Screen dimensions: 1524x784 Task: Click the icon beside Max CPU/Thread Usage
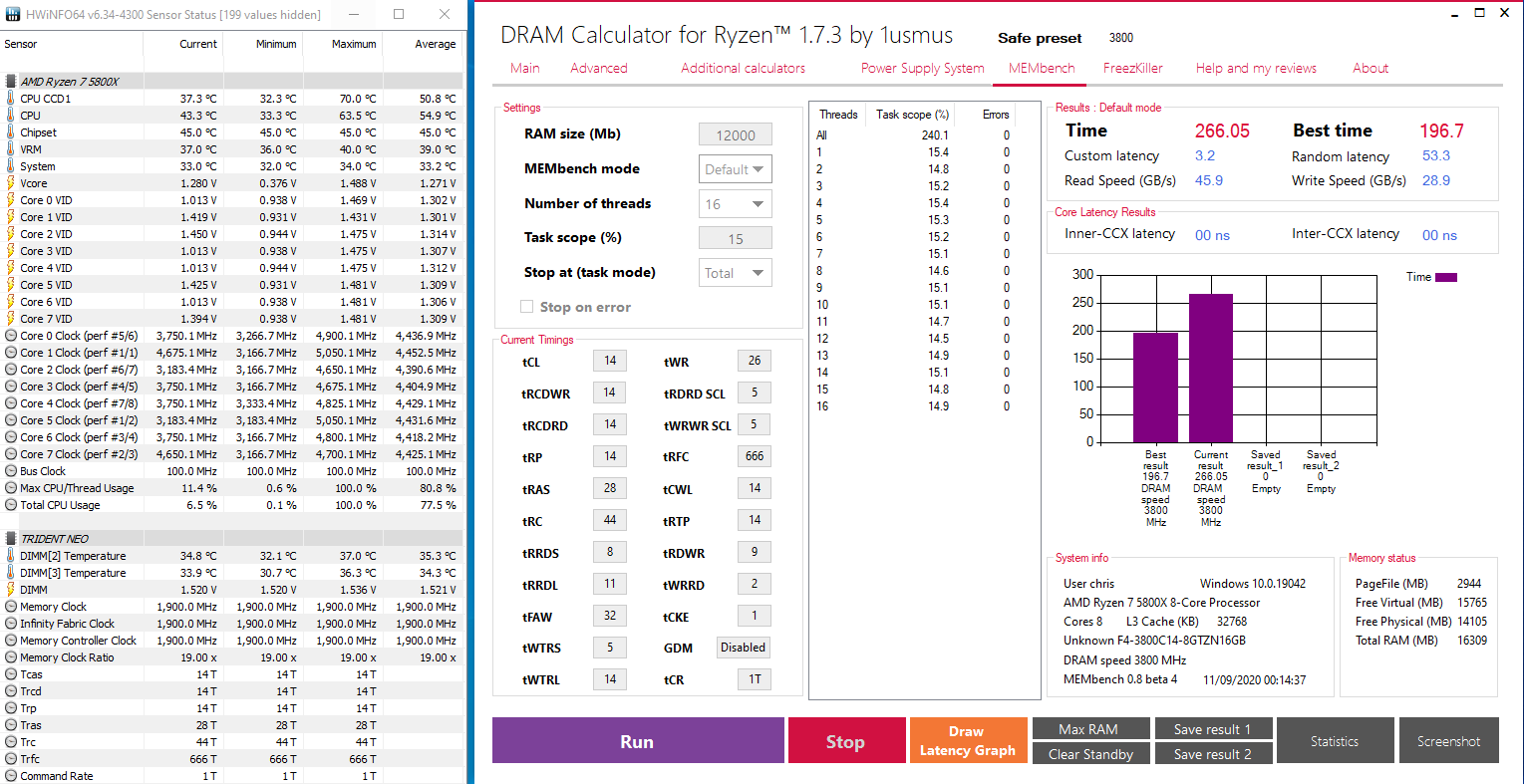point(11,488)
